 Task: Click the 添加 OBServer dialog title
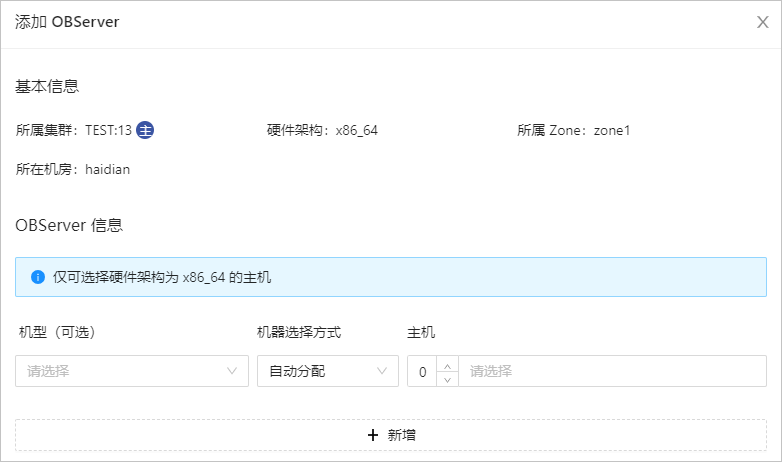tap(67, 22)
